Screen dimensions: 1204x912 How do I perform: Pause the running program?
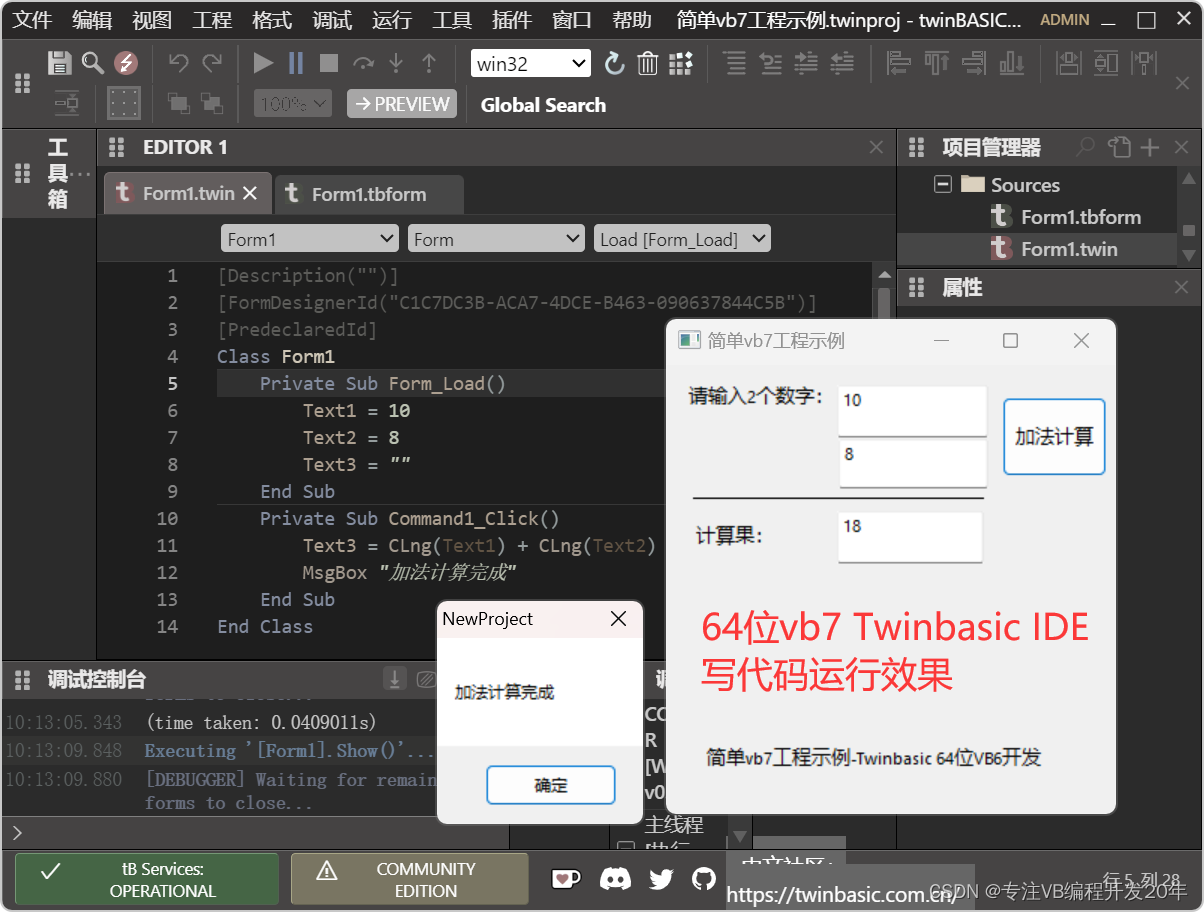pyautogui.click(x=295, y=62)
